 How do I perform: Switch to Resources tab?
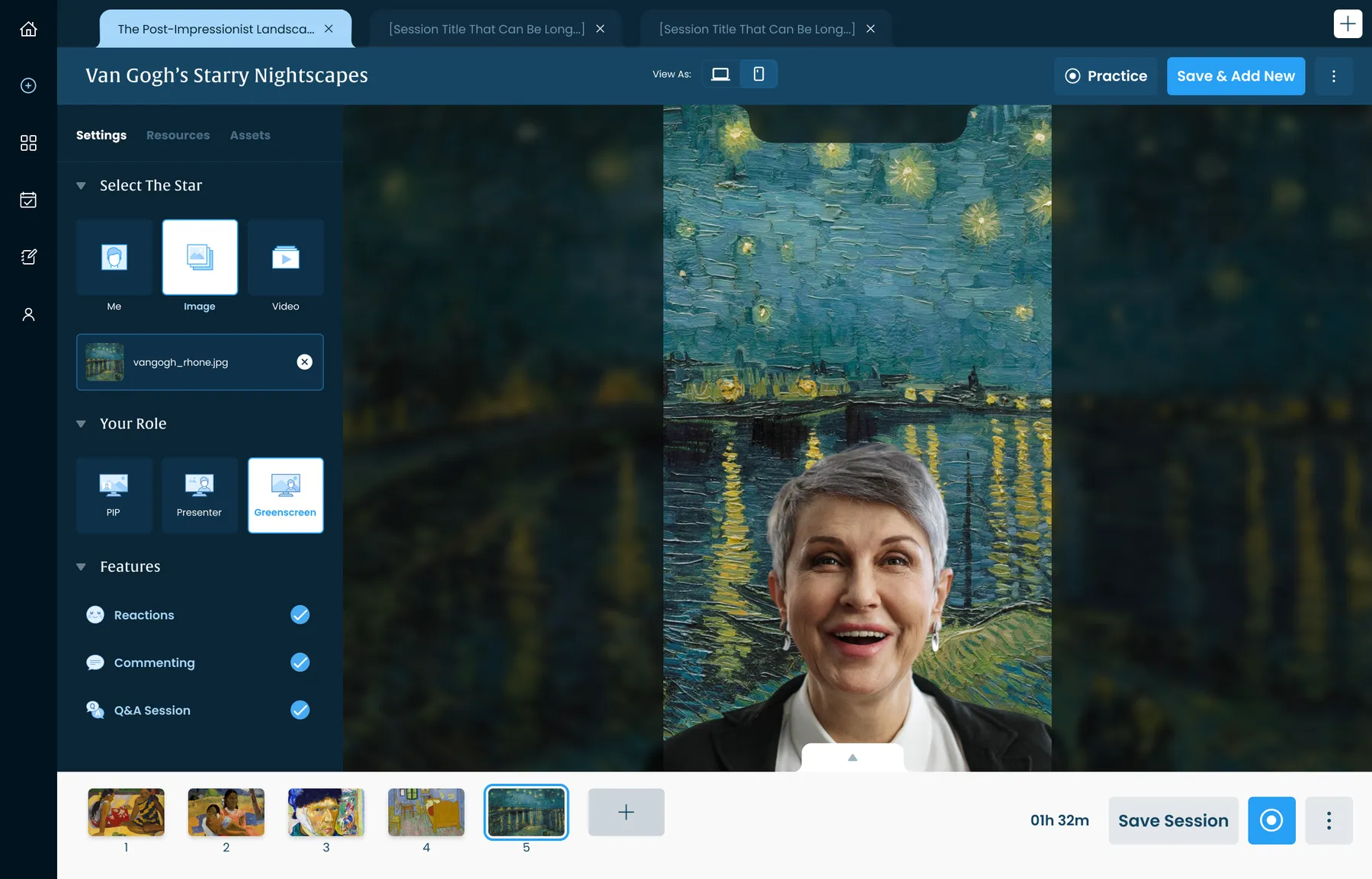click(x=178, y=135)
